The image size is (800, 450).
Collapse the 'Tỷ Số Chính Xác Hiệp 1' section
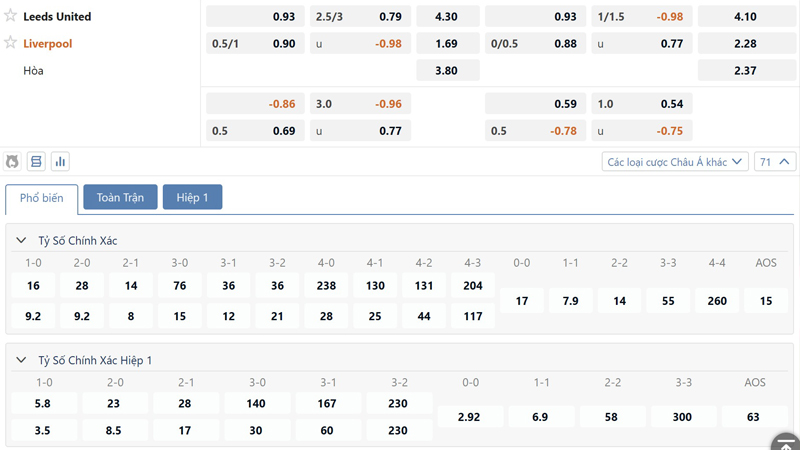pyautogui.click(x=22, y=360)
